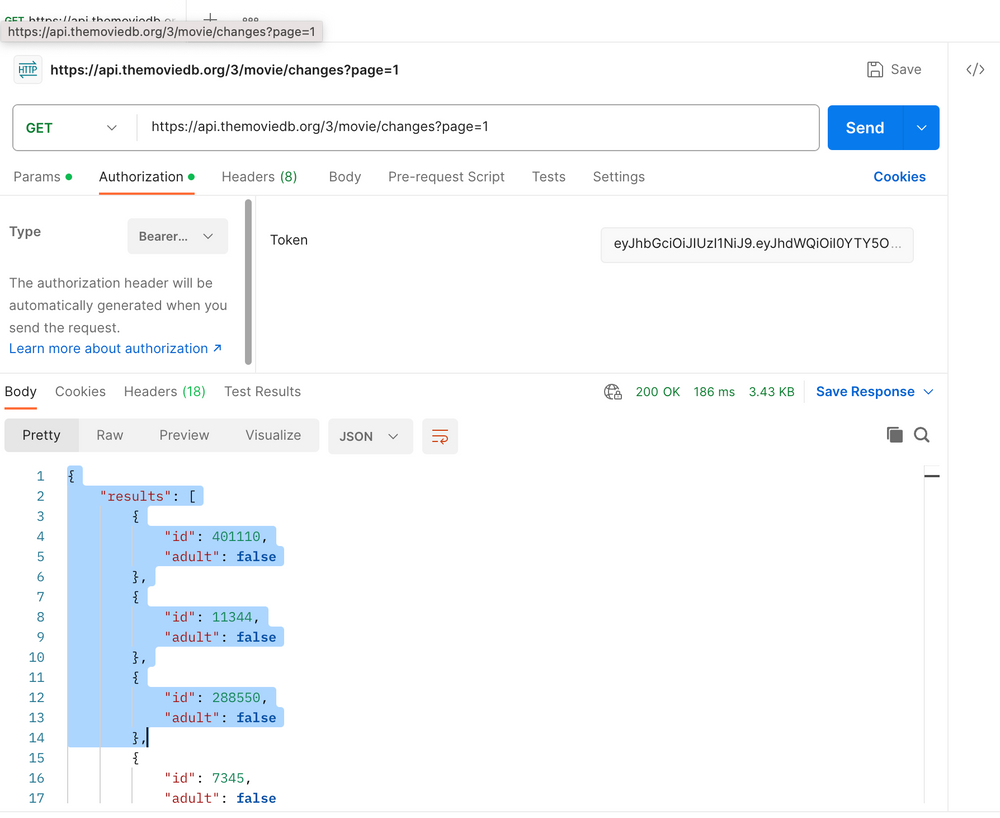Copy the response body with copy icon
Screen dimensions: 1000x818
coord(894,435)
